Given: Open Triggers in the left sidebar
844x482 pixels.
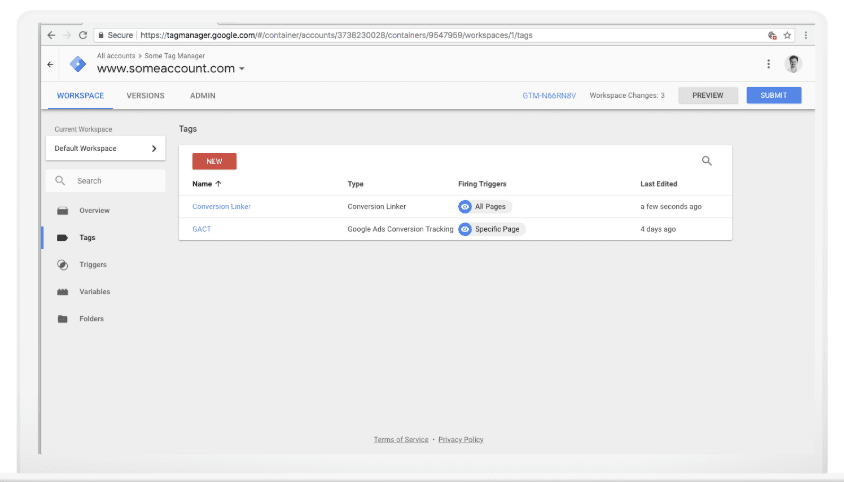Looking at the screenshot, I should 93,265.
